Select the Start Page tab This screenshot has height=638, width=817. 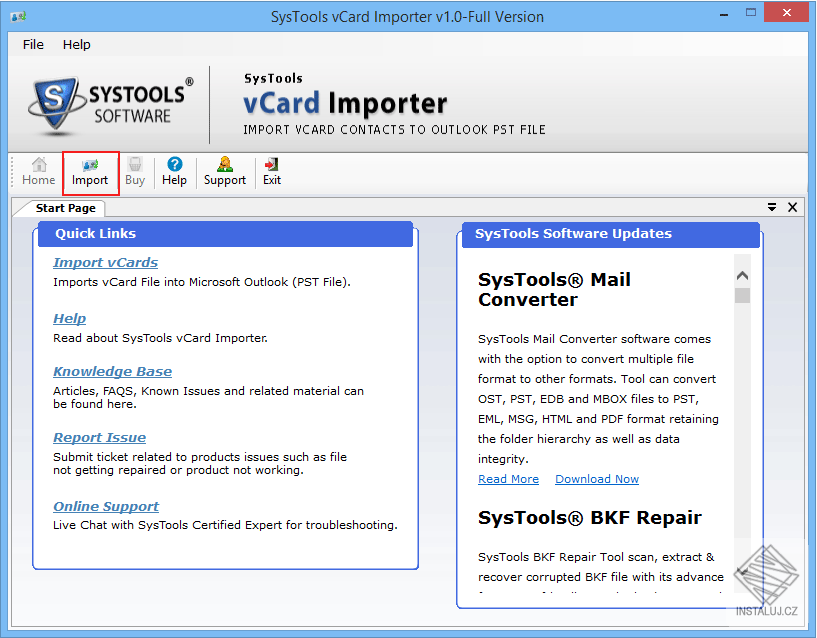[66, 208]
